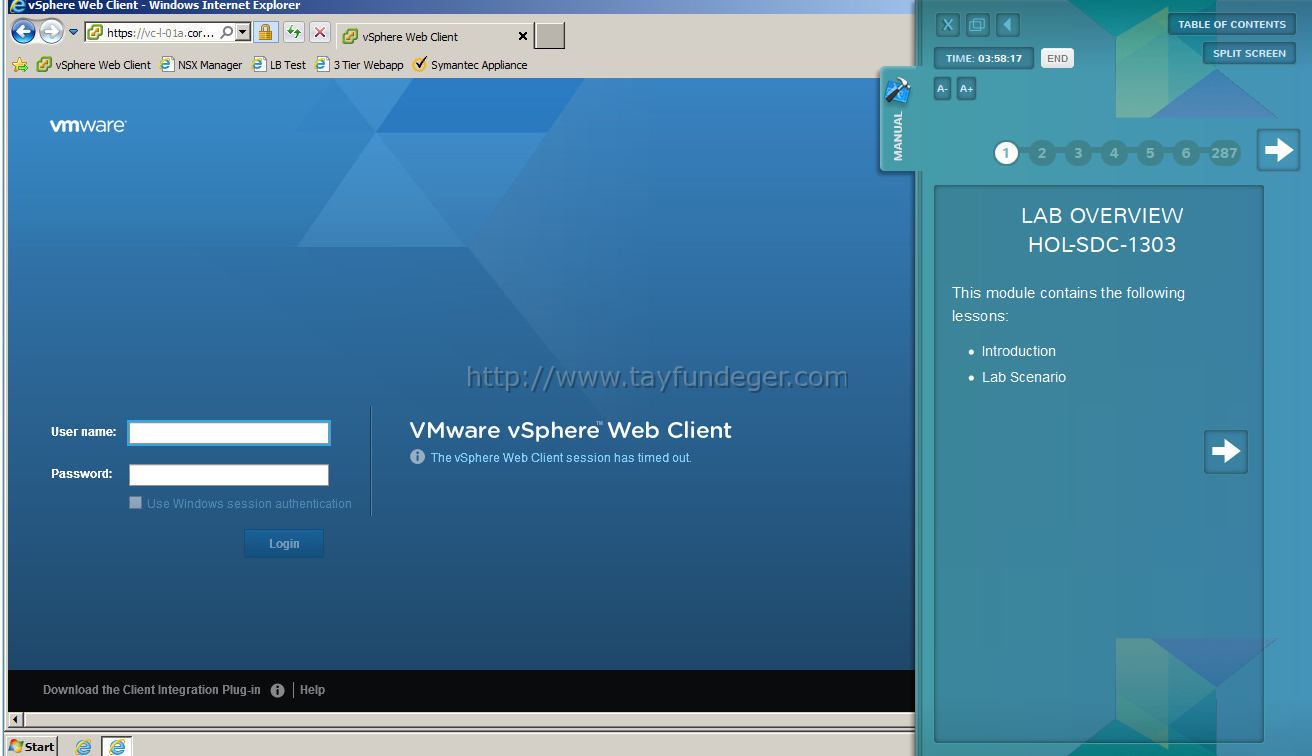Click the next page arrow beside page numbers
The width and height of the screenshot is (1312, 756).
(x=1278, y=150)
